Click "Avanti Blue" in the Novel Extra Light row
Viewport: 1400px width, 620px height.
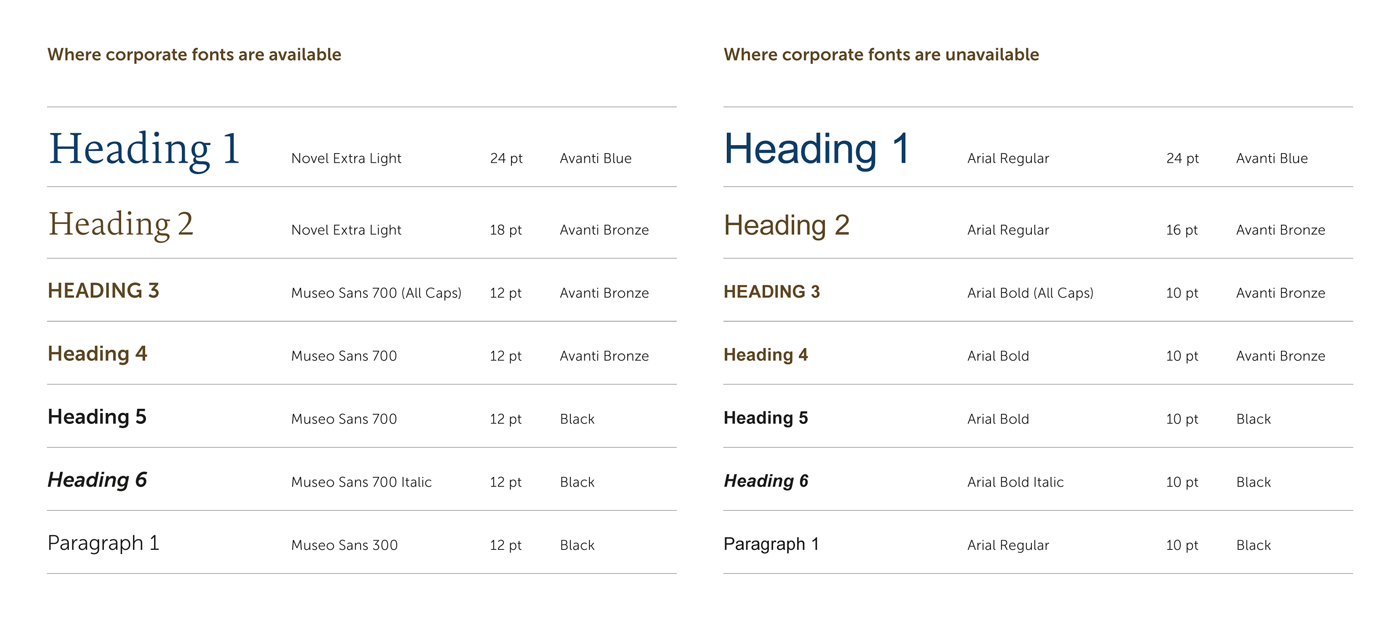(595, 158)
